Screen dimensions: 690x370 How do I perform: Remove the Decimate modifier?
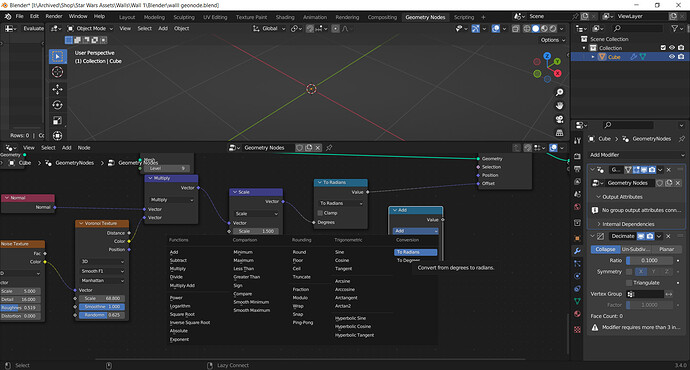668,236
